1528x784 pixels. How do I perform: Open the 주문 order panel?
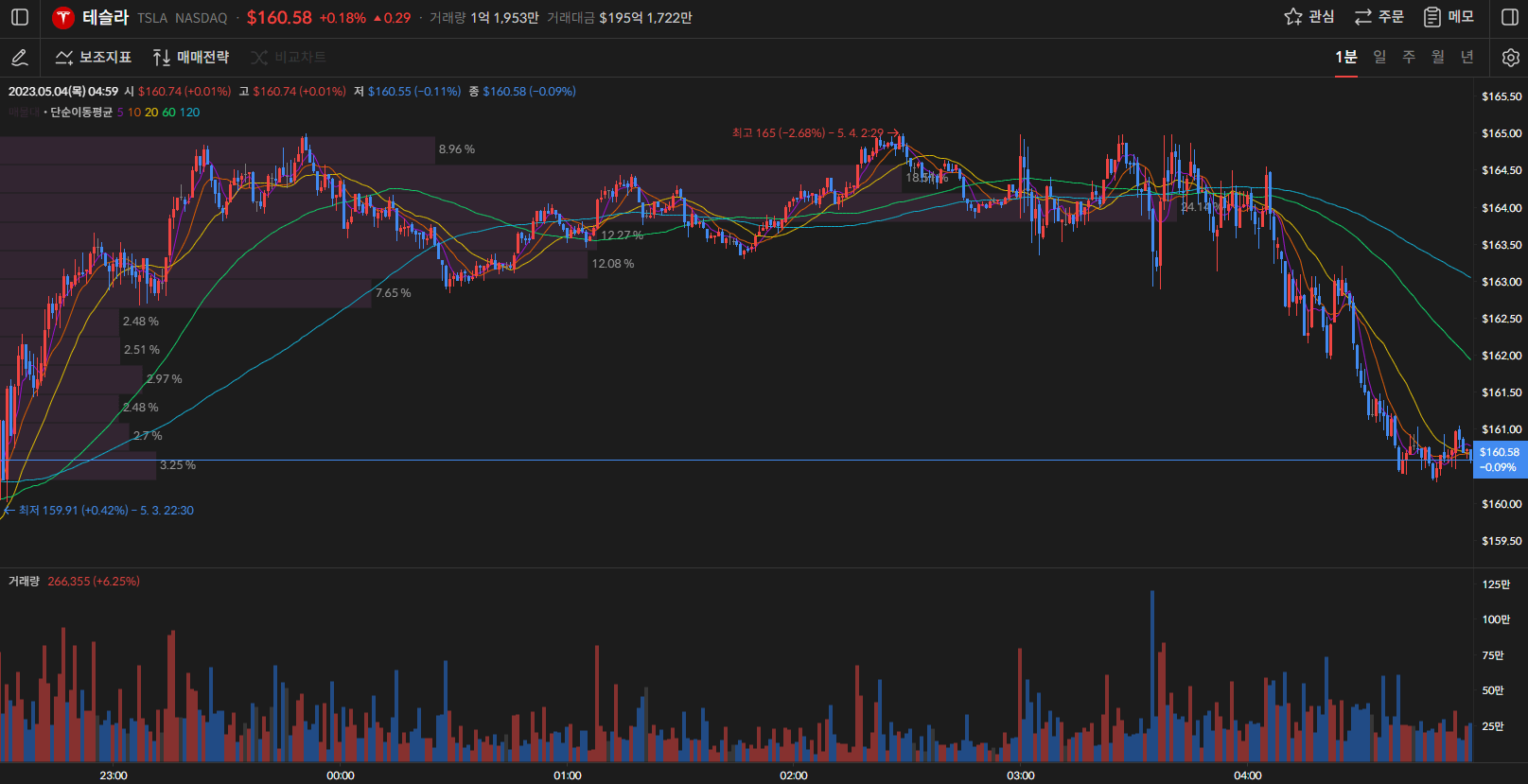(1379, 17)
